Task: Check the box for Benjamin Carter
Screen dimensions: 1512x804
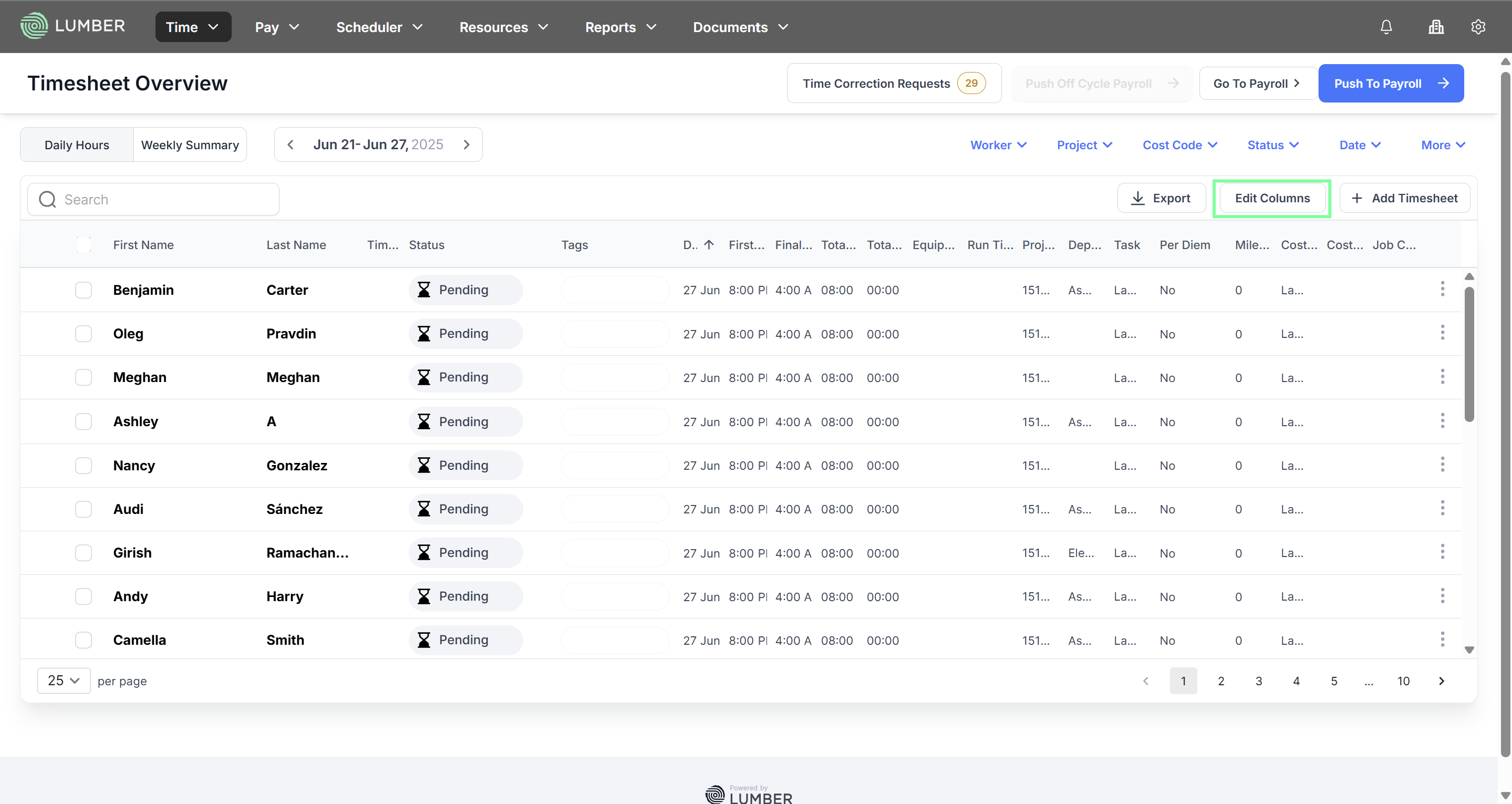Action: 84,290
